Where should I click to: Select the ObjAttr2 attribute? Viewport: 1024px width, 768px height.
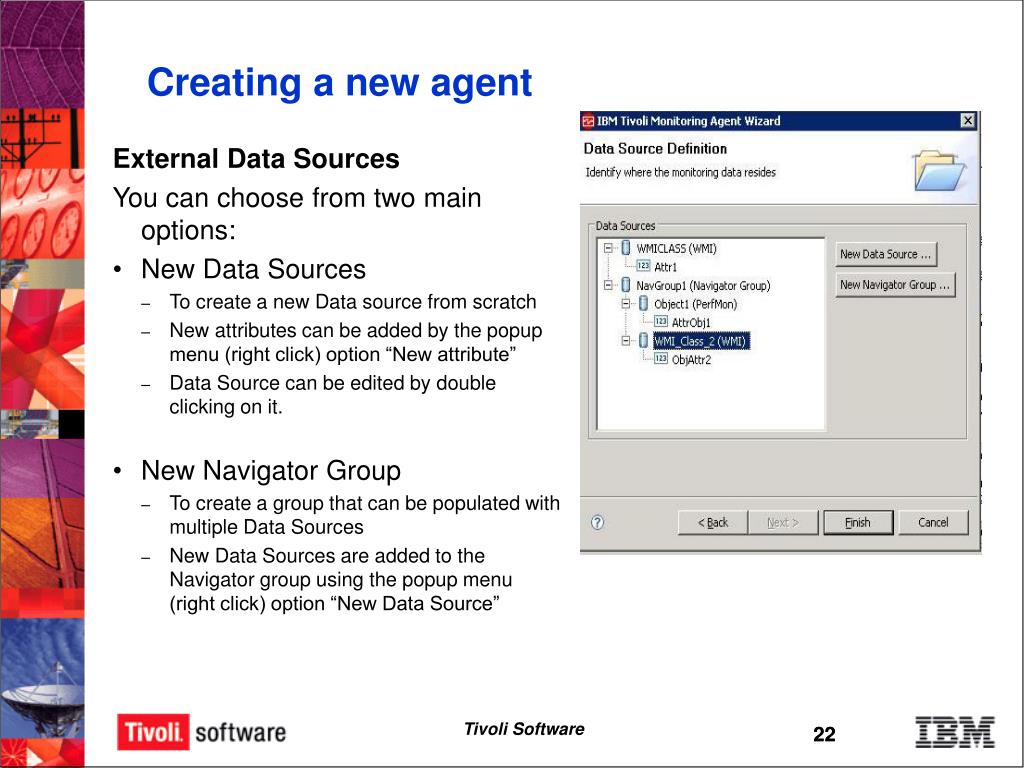pyautogui.click(x=691, y=360)
